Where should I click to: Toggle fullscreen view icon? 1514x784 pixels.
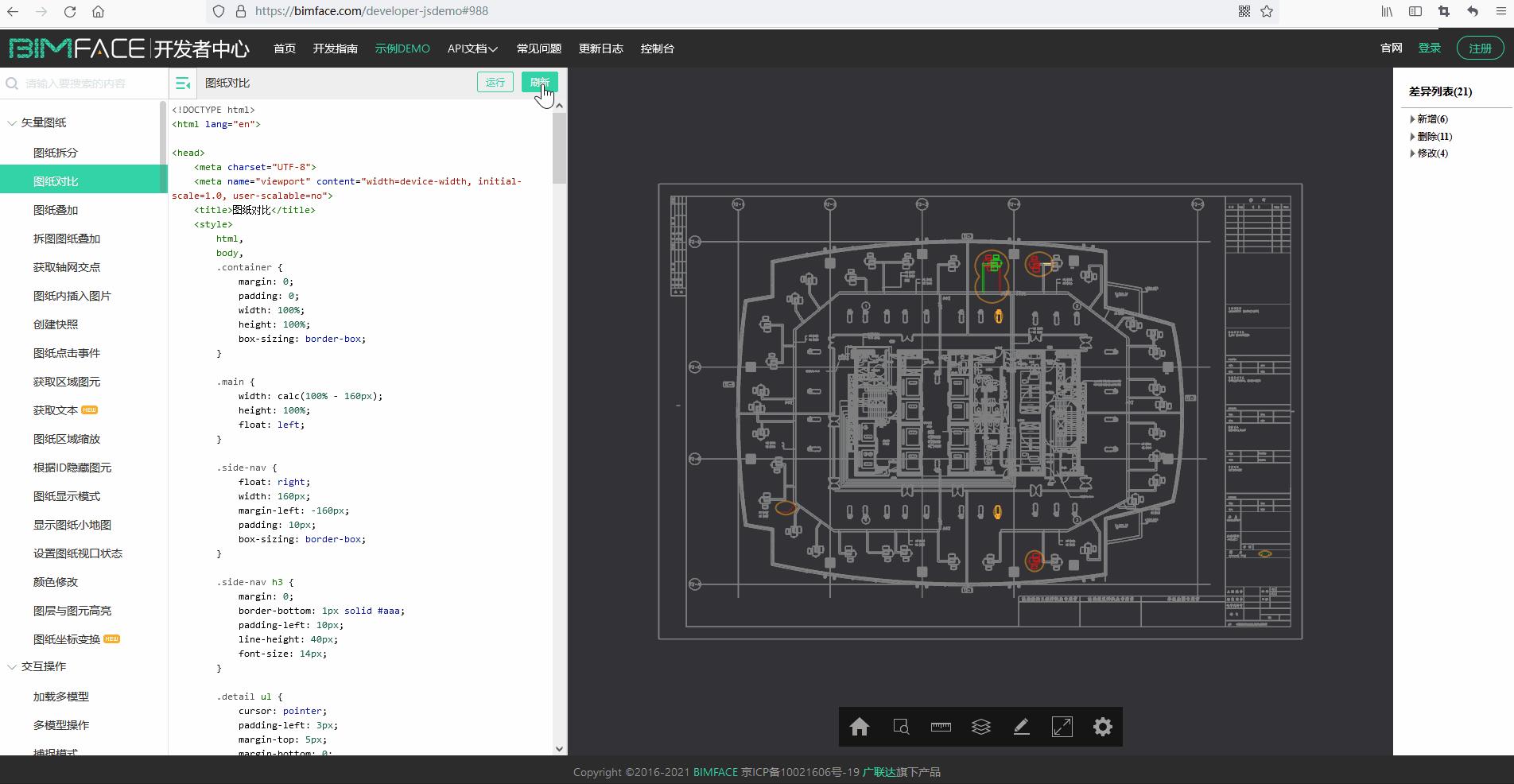pyautogui.click(x=1062, y=727)
